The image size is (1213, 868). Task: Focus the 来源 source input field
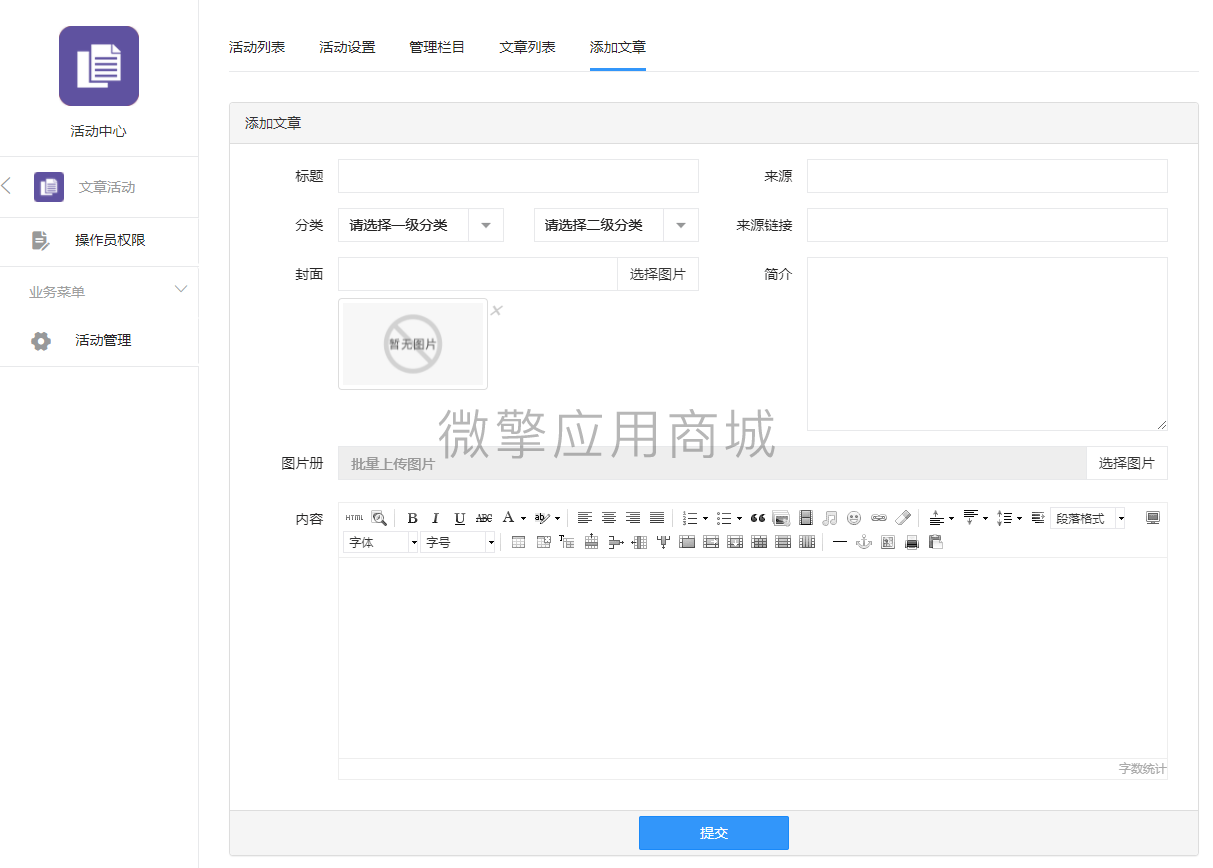(987, 176)
